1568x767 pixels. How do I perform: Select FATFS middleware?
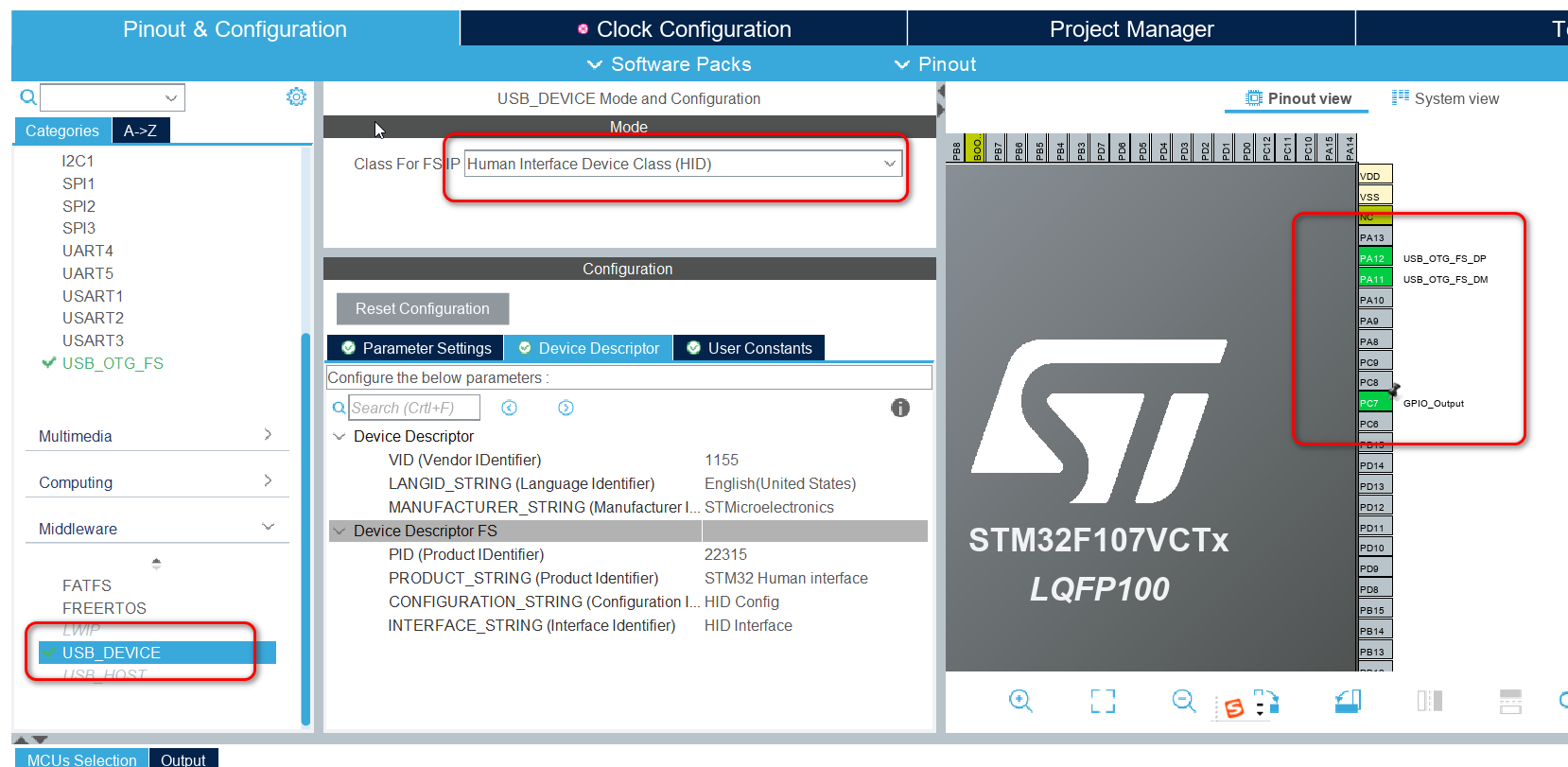click(x=87, y=585)
